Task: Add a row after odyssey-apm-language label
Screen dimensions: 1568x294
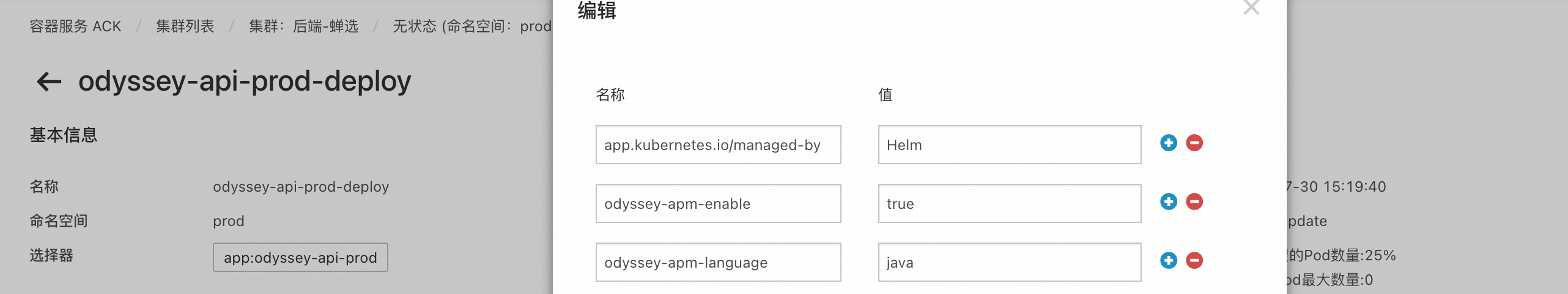Action: tap(1169, 260)
